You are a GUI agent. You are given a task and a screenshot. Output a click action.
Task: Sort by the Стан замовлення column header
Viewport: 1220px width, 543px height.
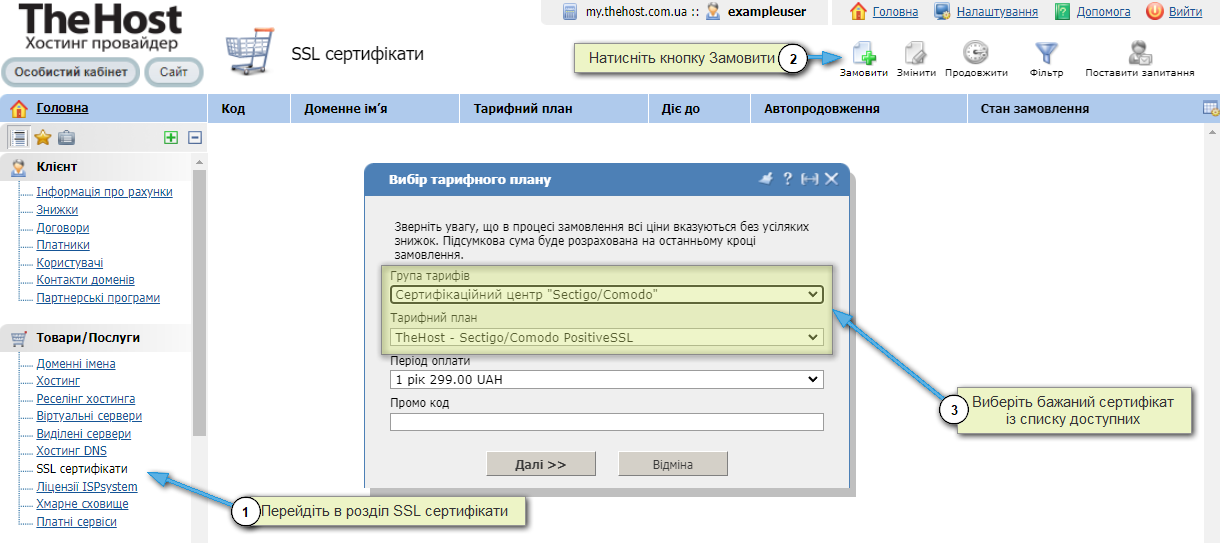pos(1085,108)
